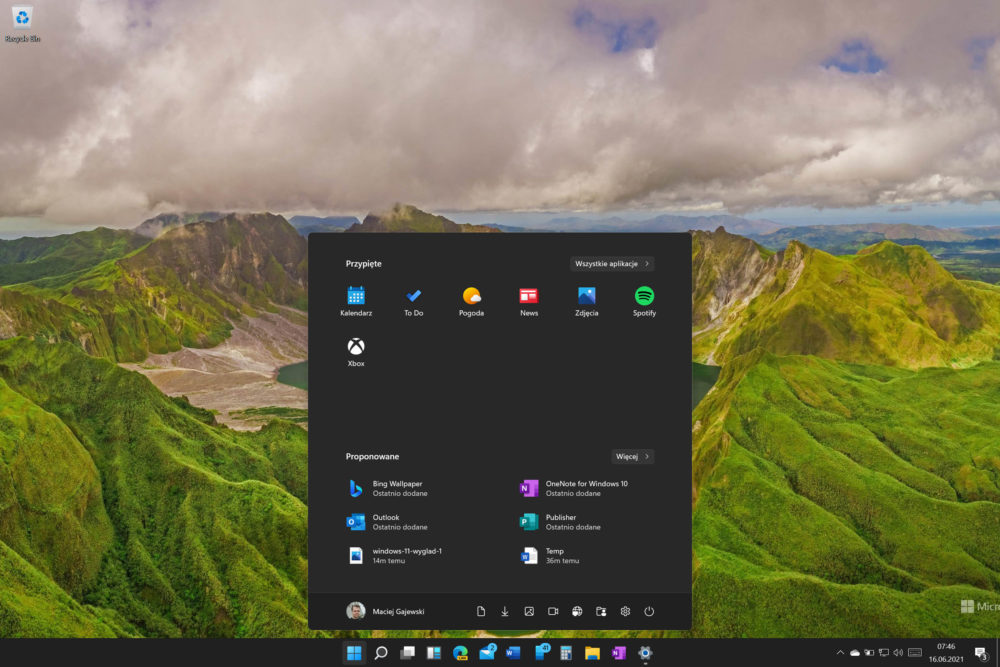This screenshot has width=1000, height=667.
Task: Open File Explorer from taskbar
Action: pyautogui.click(x=592, y=653)
